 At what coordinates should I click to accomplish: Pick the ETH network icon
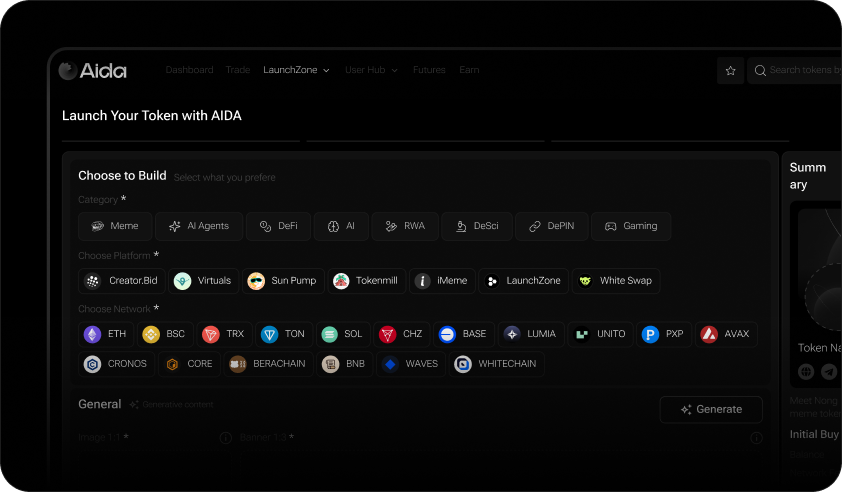point(92,334)
